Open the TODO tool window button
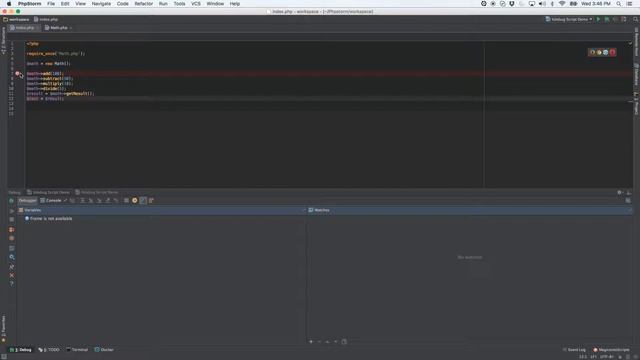This screenshot has height=360, width=640. (x=49, y=350)
